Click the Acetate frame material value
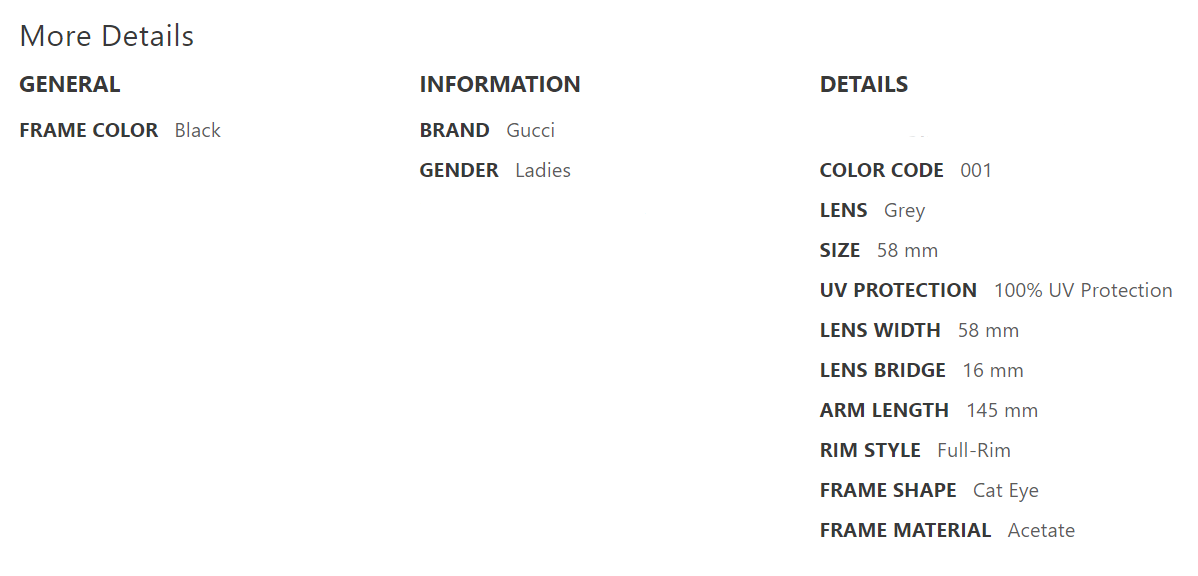1198x576 pixels. (x=1041, y=530)
